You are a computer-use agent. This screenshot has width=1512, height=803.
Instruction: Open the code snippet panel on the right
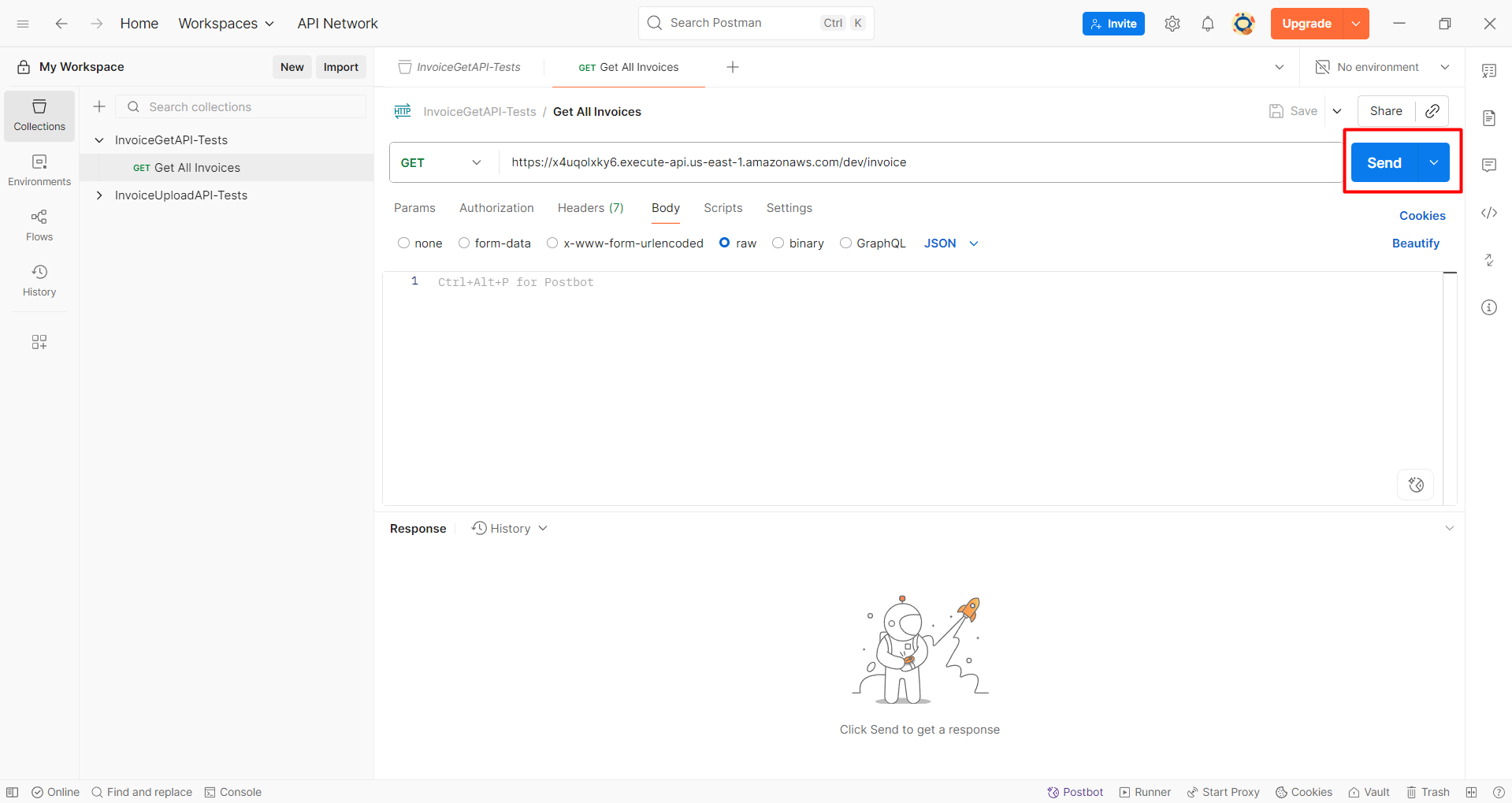coord(1489,213)
